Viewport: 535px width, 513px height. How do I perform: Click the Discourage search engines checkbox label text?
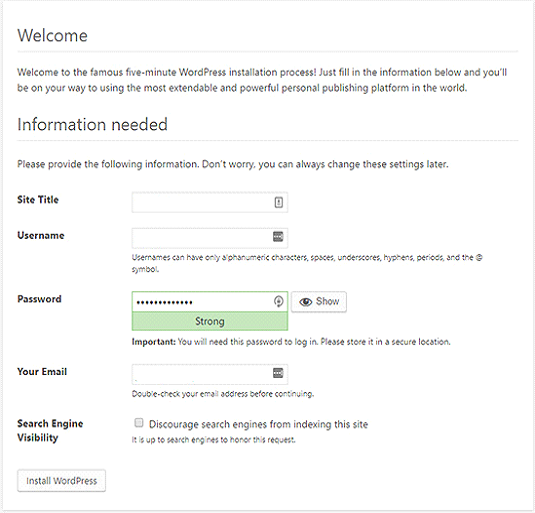(x=258, y=424)
